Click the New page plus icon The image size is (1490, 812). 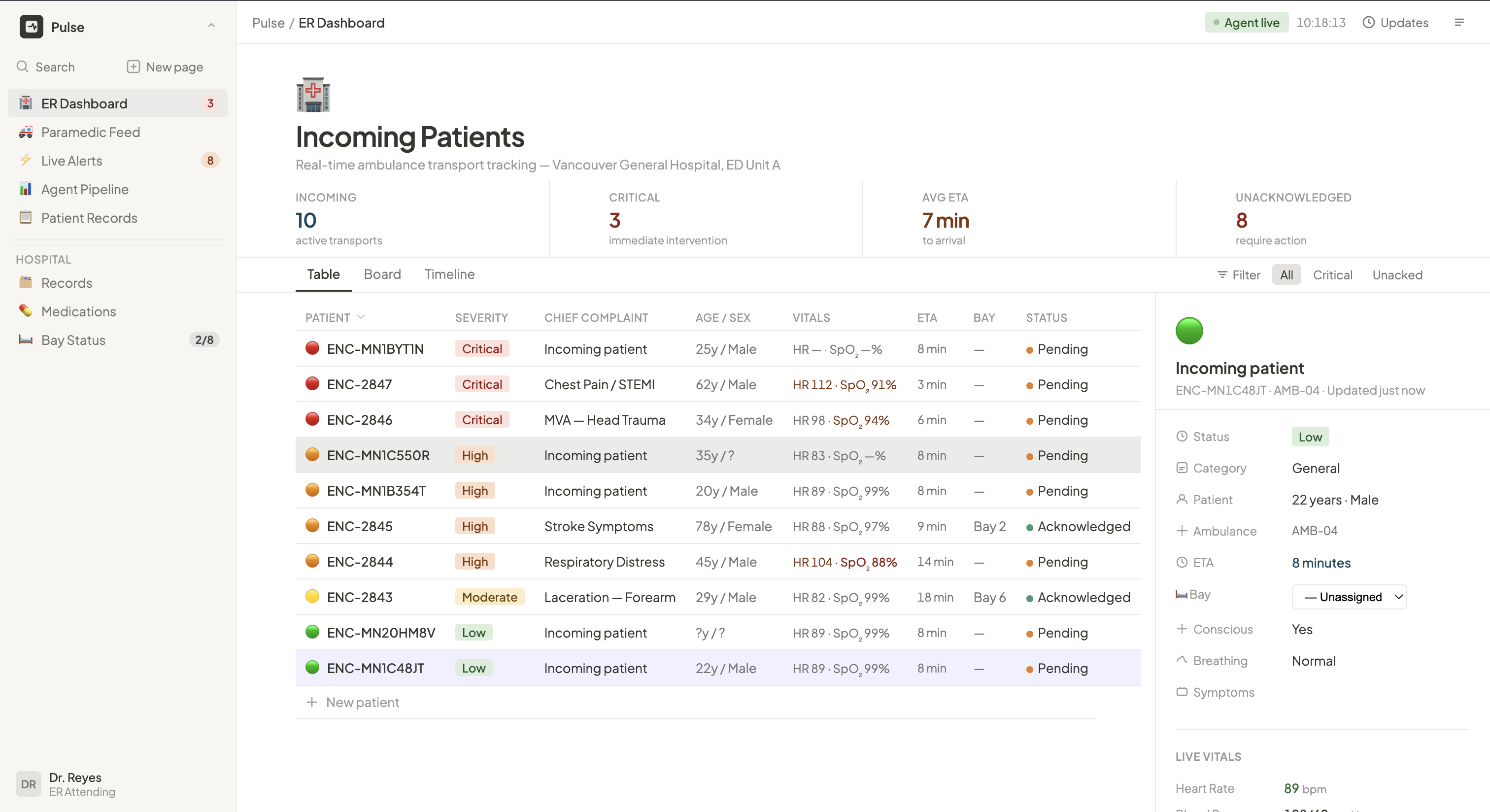point(133,67)
